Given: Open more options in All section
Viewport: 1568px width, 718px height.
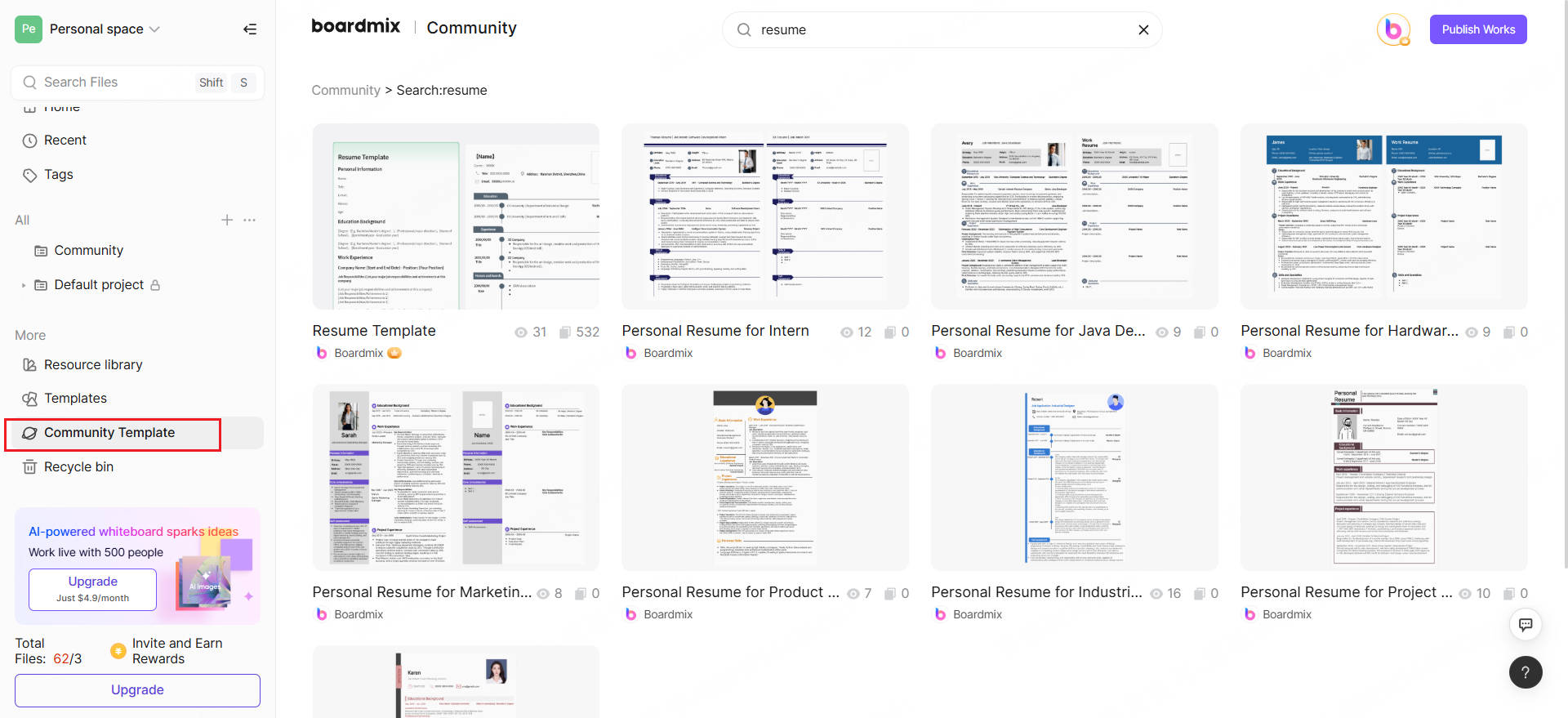Looking at the screenshot, I should 250,220.
